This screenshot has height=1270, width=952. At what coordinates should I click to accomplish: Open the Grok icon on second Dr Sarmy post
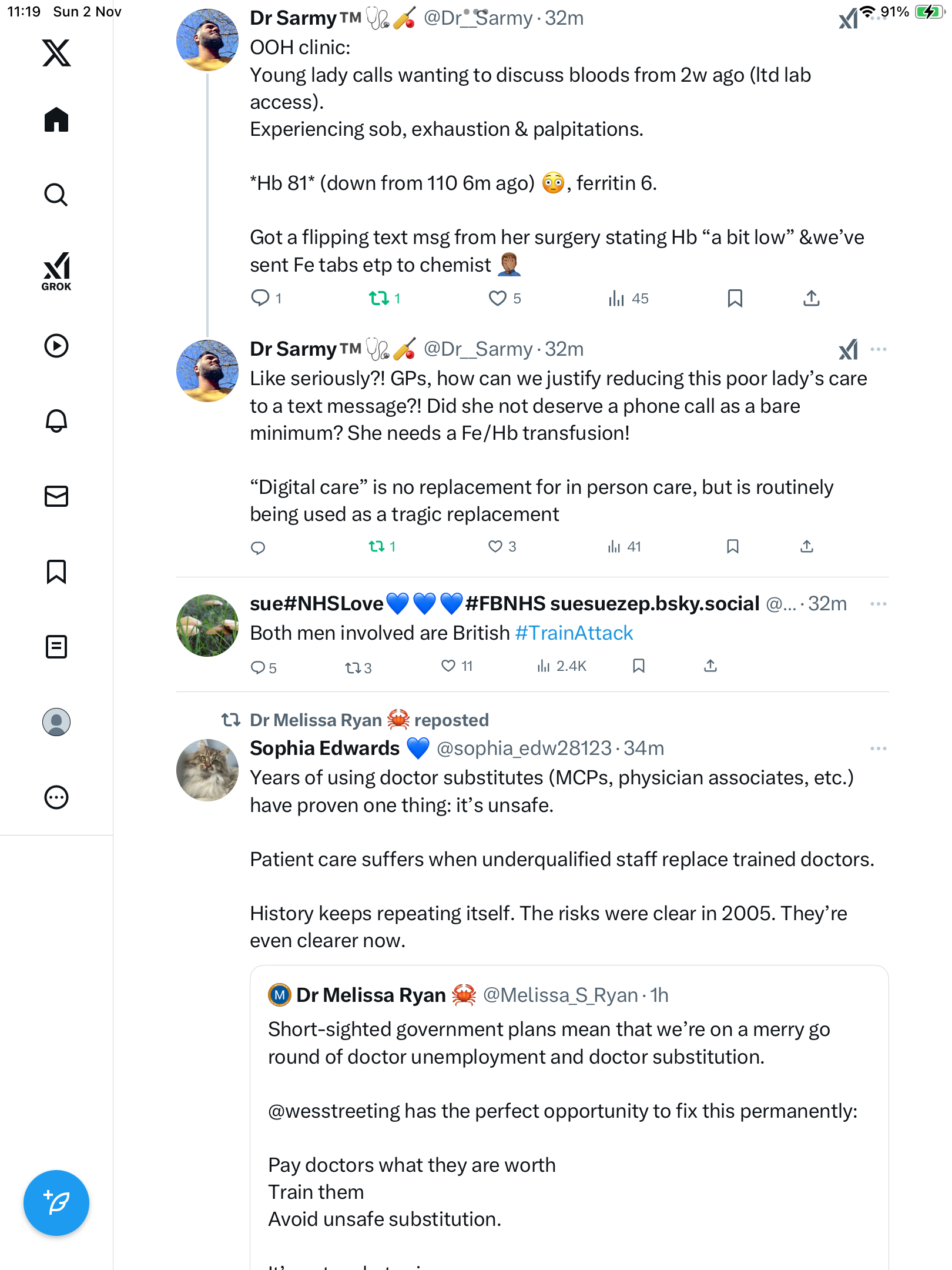point(848,350)
